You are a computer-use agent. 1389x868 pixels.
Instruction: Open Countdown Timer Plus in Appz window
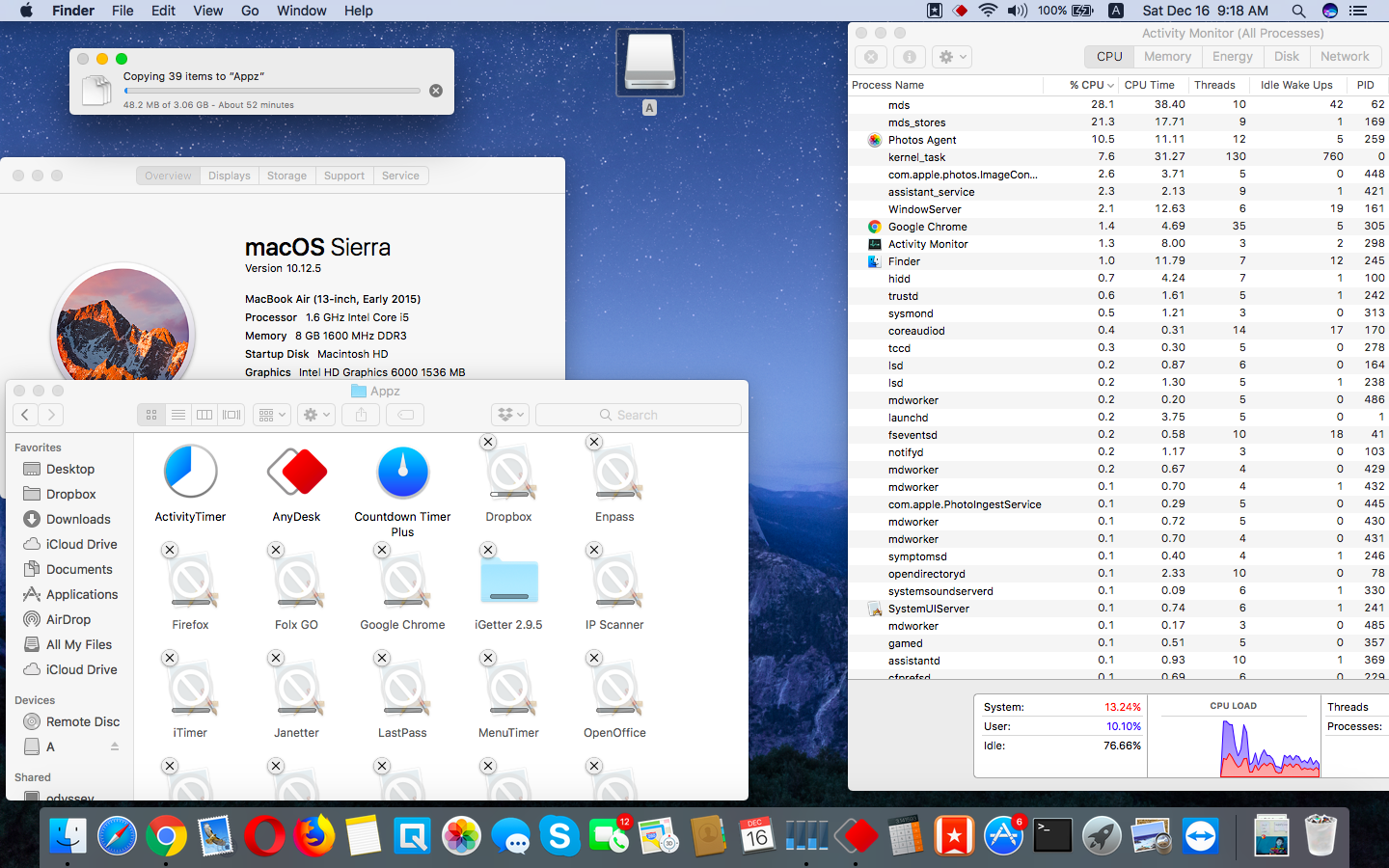[402, 472]
